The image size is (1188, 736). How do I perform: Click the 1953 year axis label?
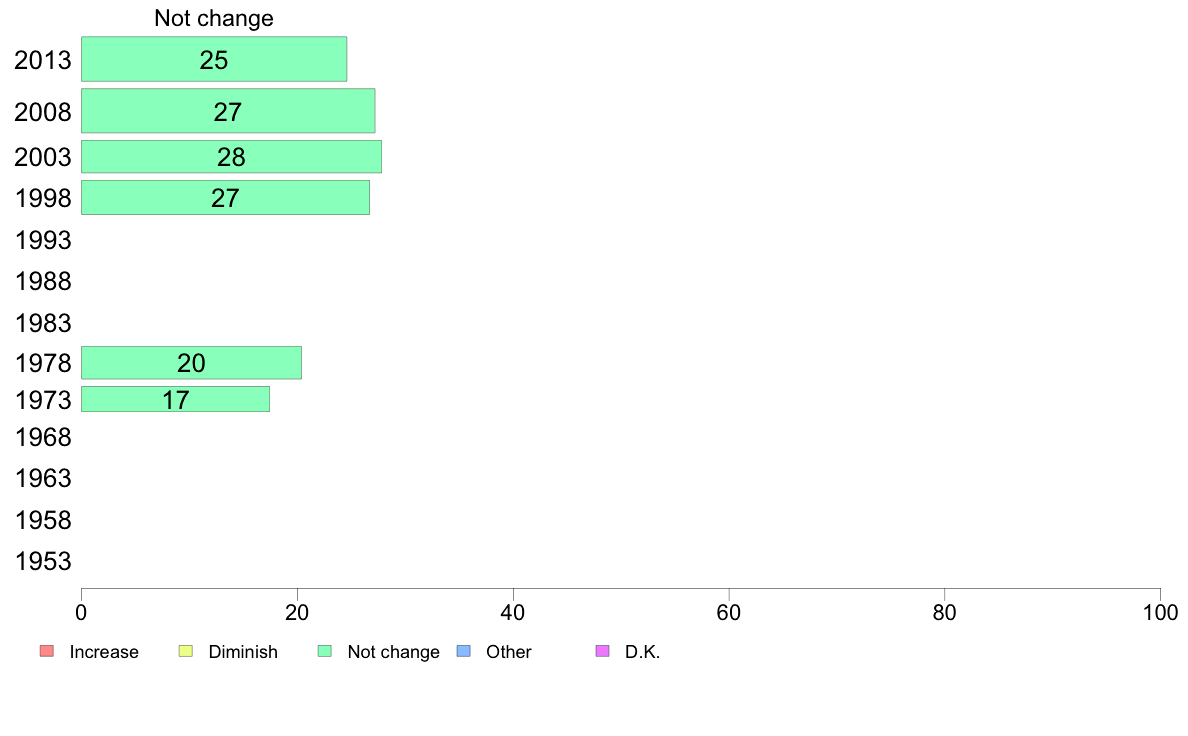click(x=43, y=562)
